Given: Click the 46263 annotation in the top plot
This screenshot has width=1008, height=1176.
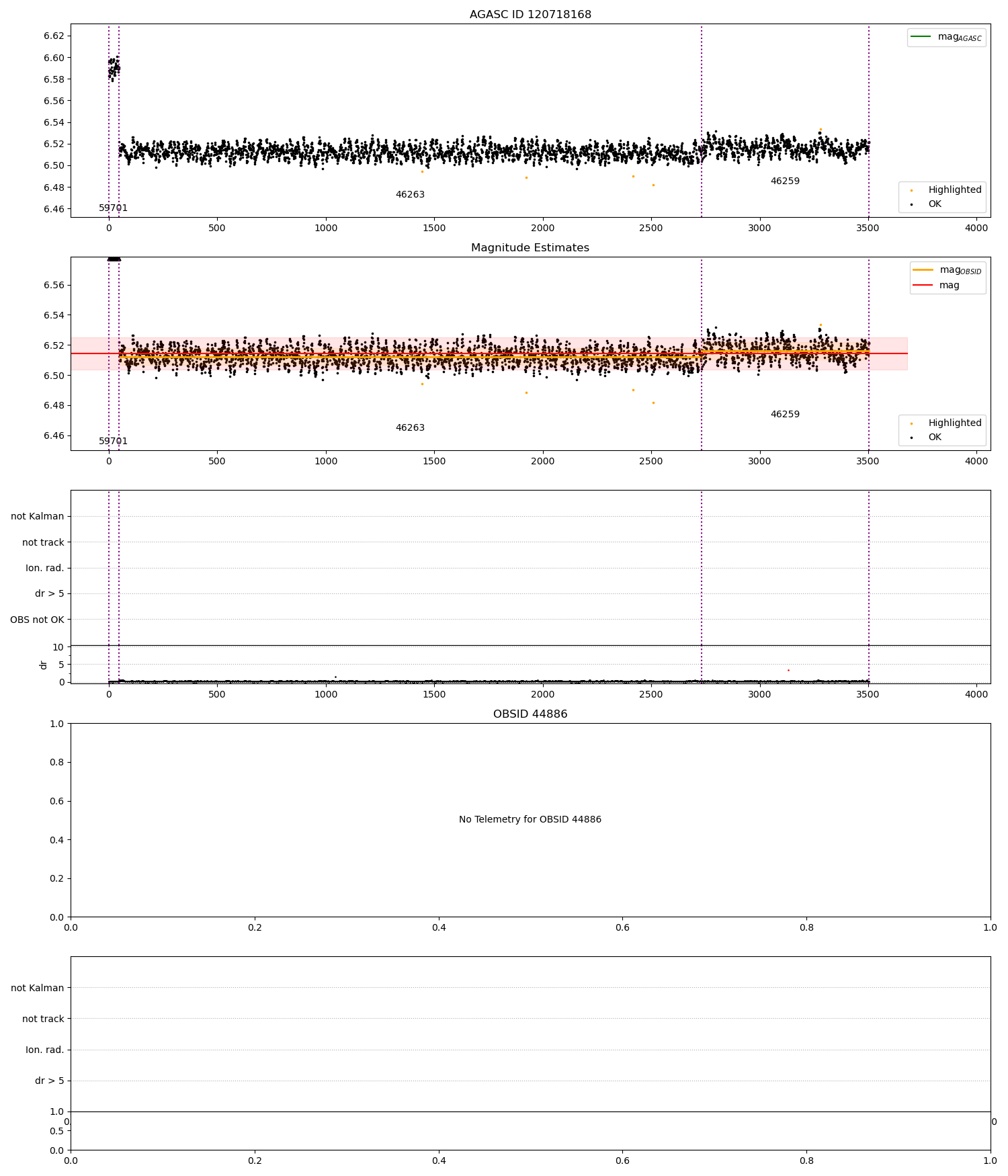Looking at the screenshot, I should coord(410,195).
